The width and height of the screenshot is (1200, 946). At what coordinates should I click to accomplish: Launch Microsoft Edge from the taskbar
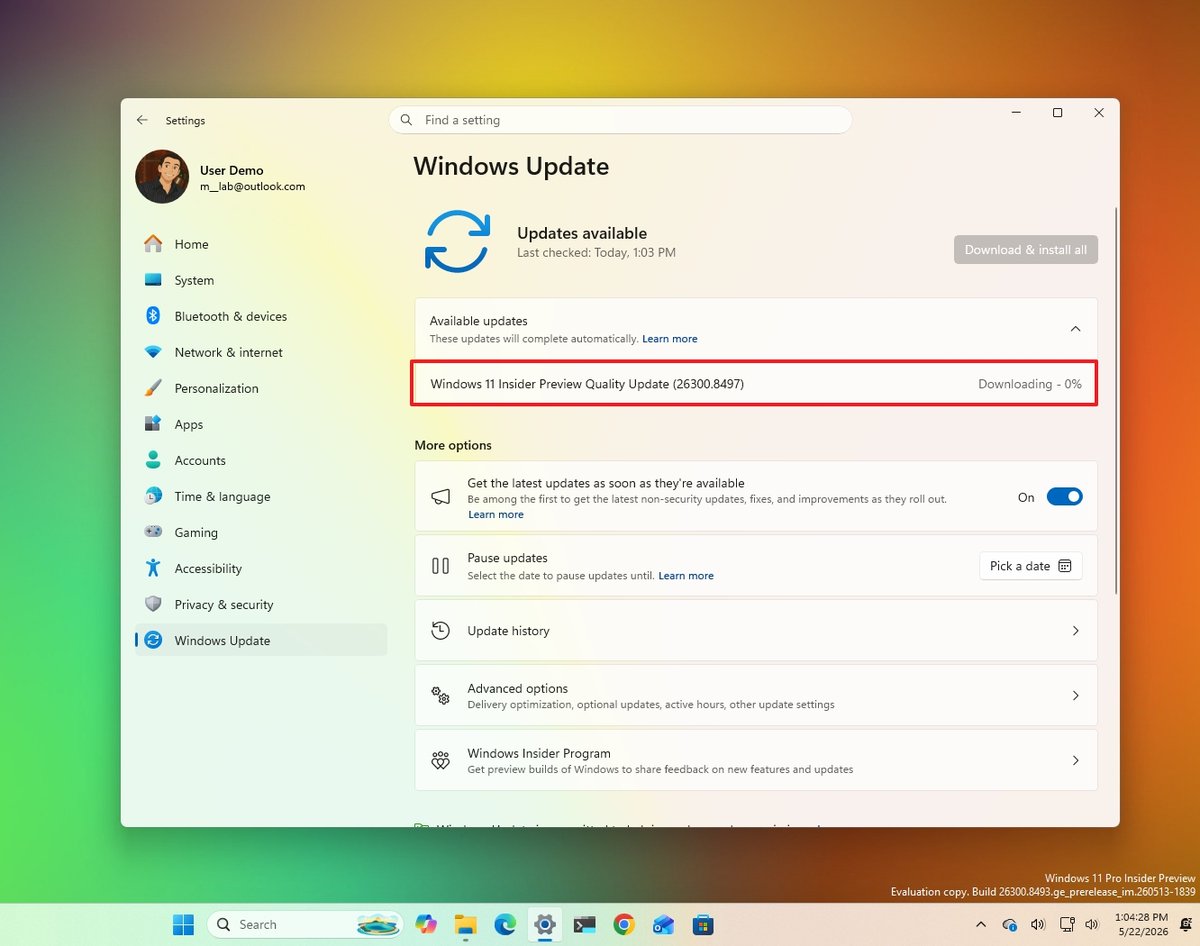pyautogui.click(x=505, y=924)
